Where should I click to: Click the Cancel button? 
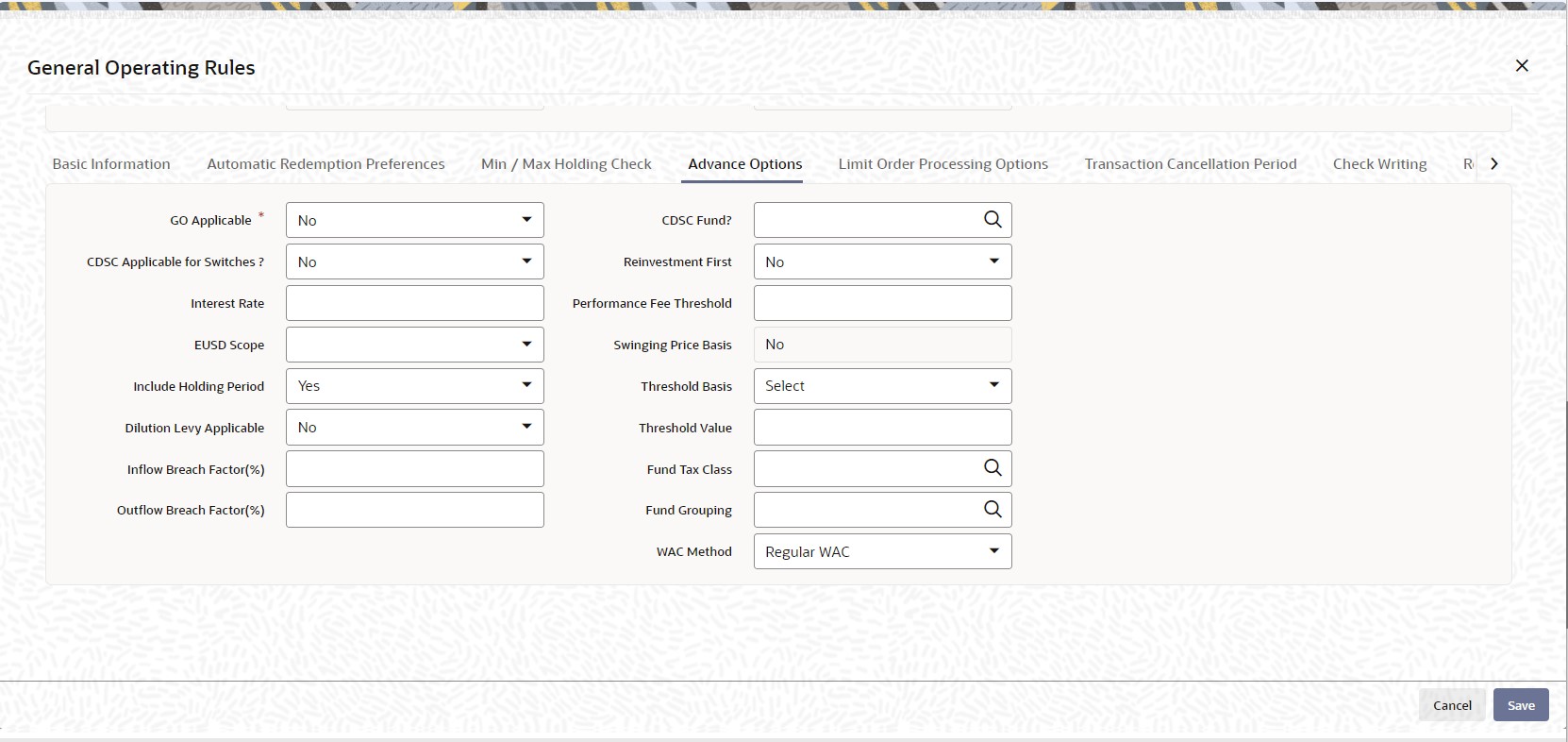tap(1452, 705)
